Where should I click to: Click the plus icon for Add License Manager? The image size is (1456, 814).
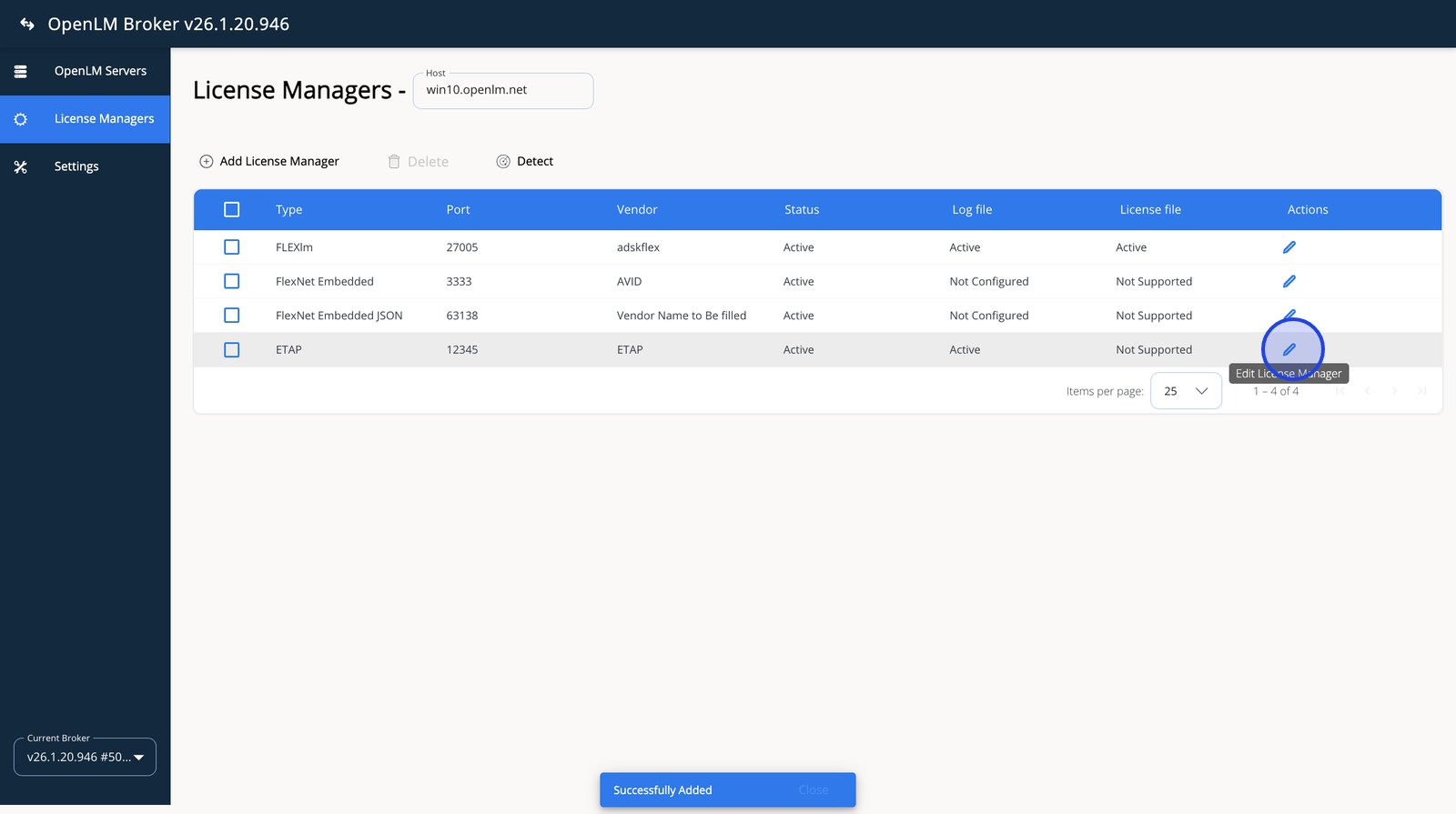tap(207, 162)
